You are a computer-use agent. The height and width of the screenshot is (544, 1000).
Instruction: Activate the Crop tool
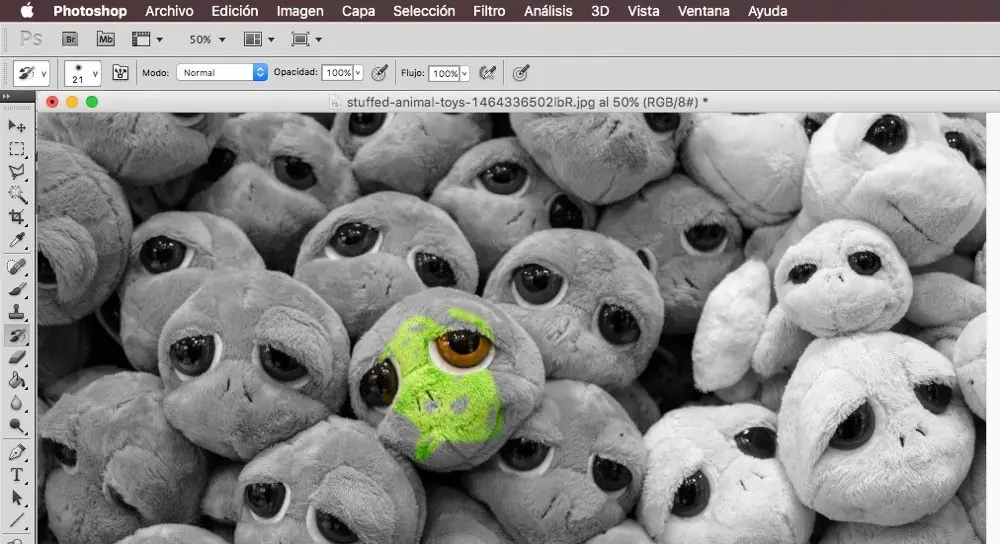(17, 217)
